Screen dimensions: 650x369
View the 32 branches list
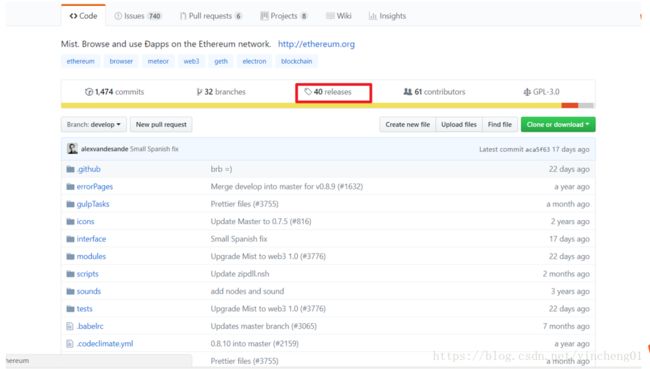click(221, 92)
